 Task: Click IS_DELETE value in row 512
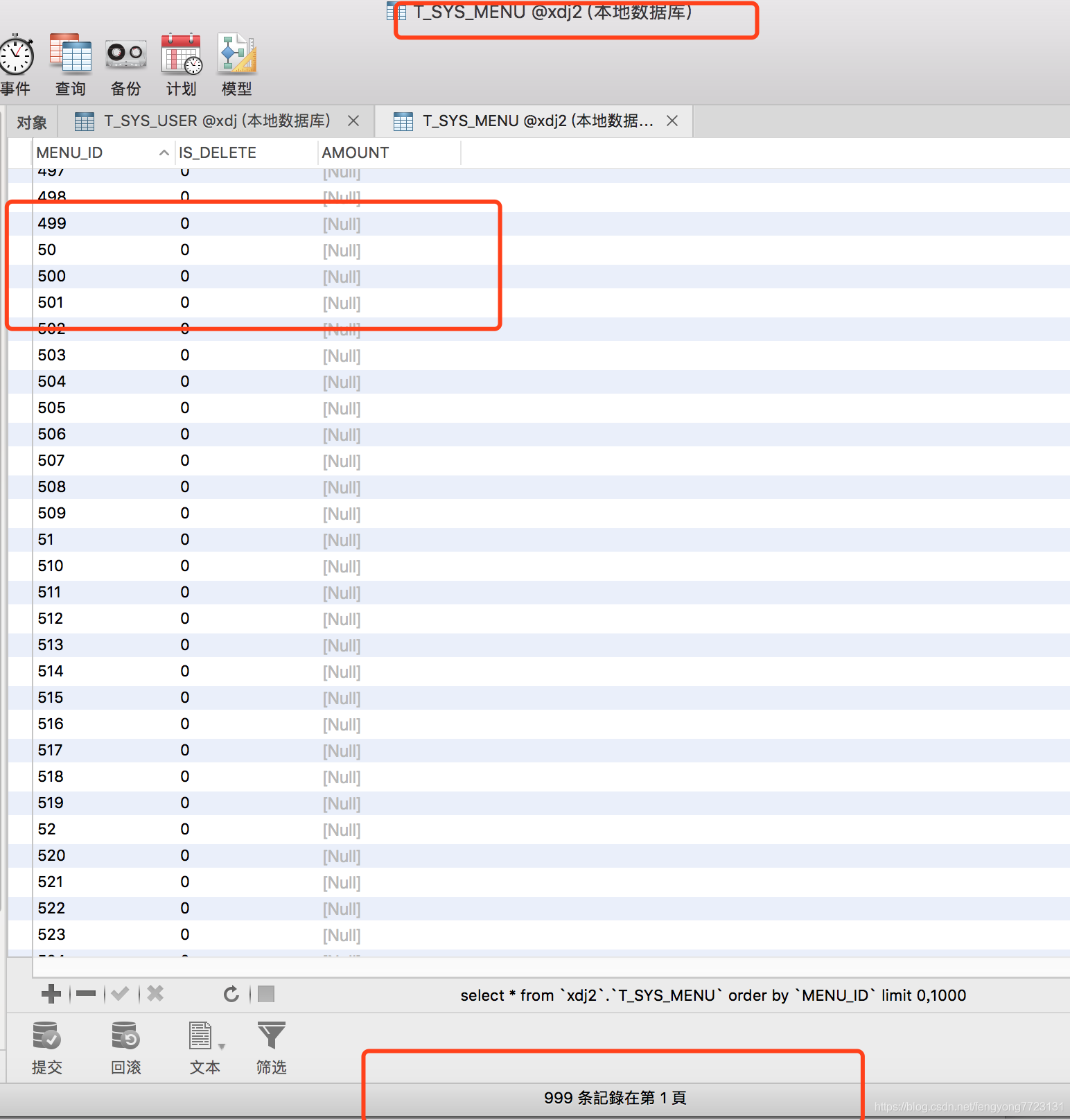pos(185,618)
